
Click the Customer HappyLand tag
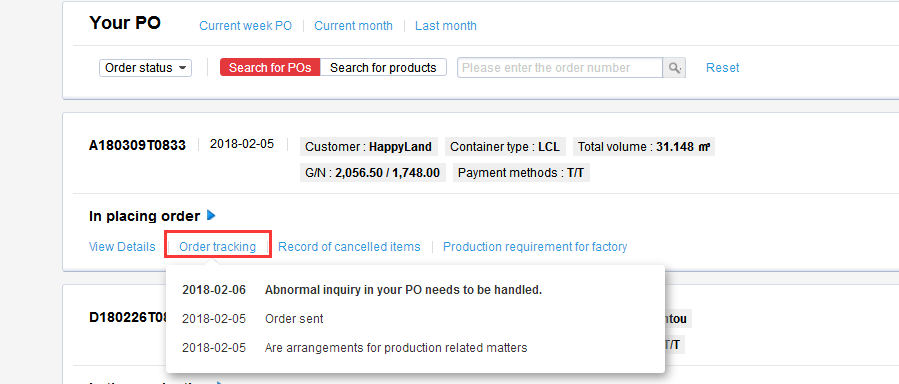369,147
